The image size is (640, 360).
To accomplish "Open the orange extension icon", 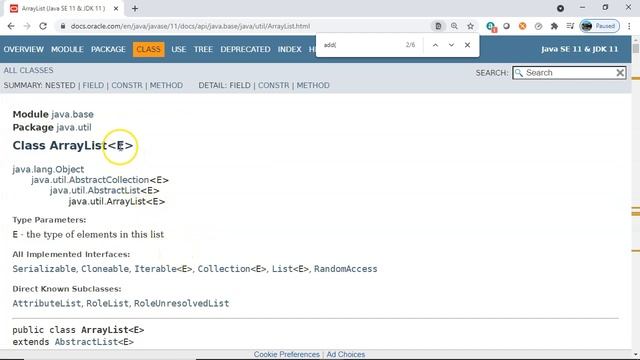I will tap(522, 26).
